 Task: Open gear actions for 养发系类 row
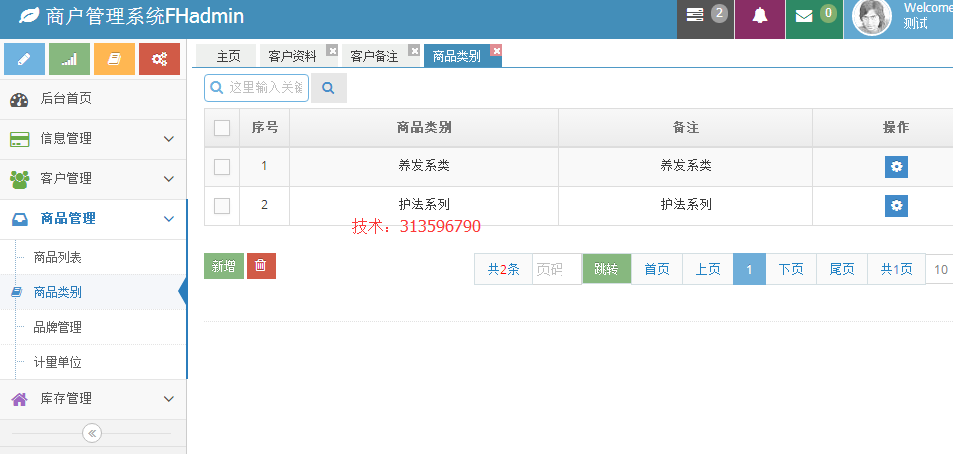click(x=896, y=167)
